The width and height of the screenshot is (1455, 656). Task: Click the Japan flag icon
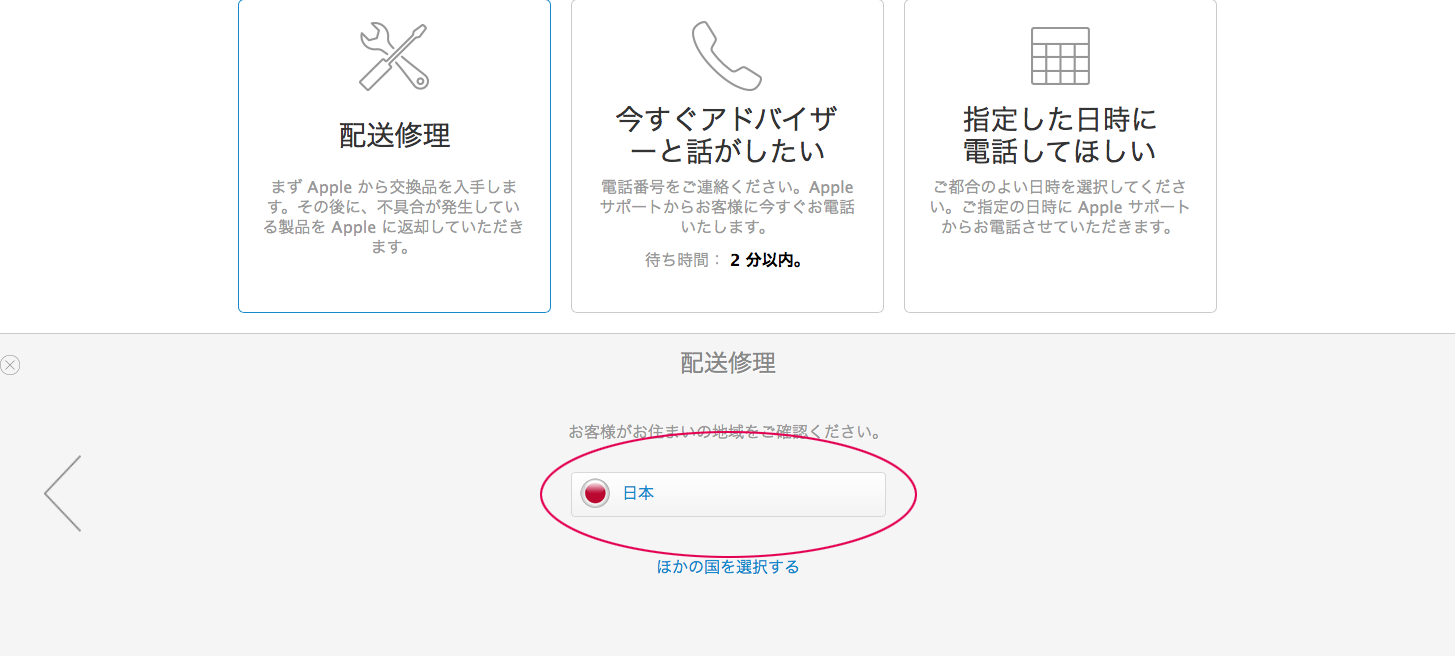[595, 493]
